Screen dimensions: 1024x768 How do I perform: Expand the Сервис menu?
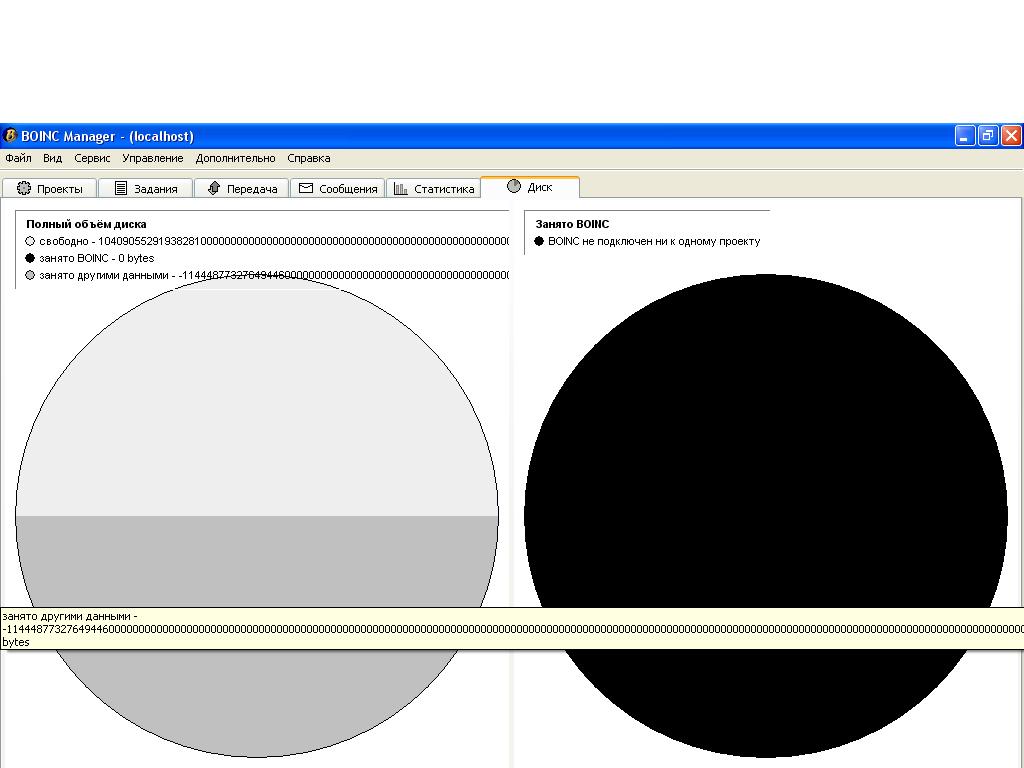coord(92,158)
